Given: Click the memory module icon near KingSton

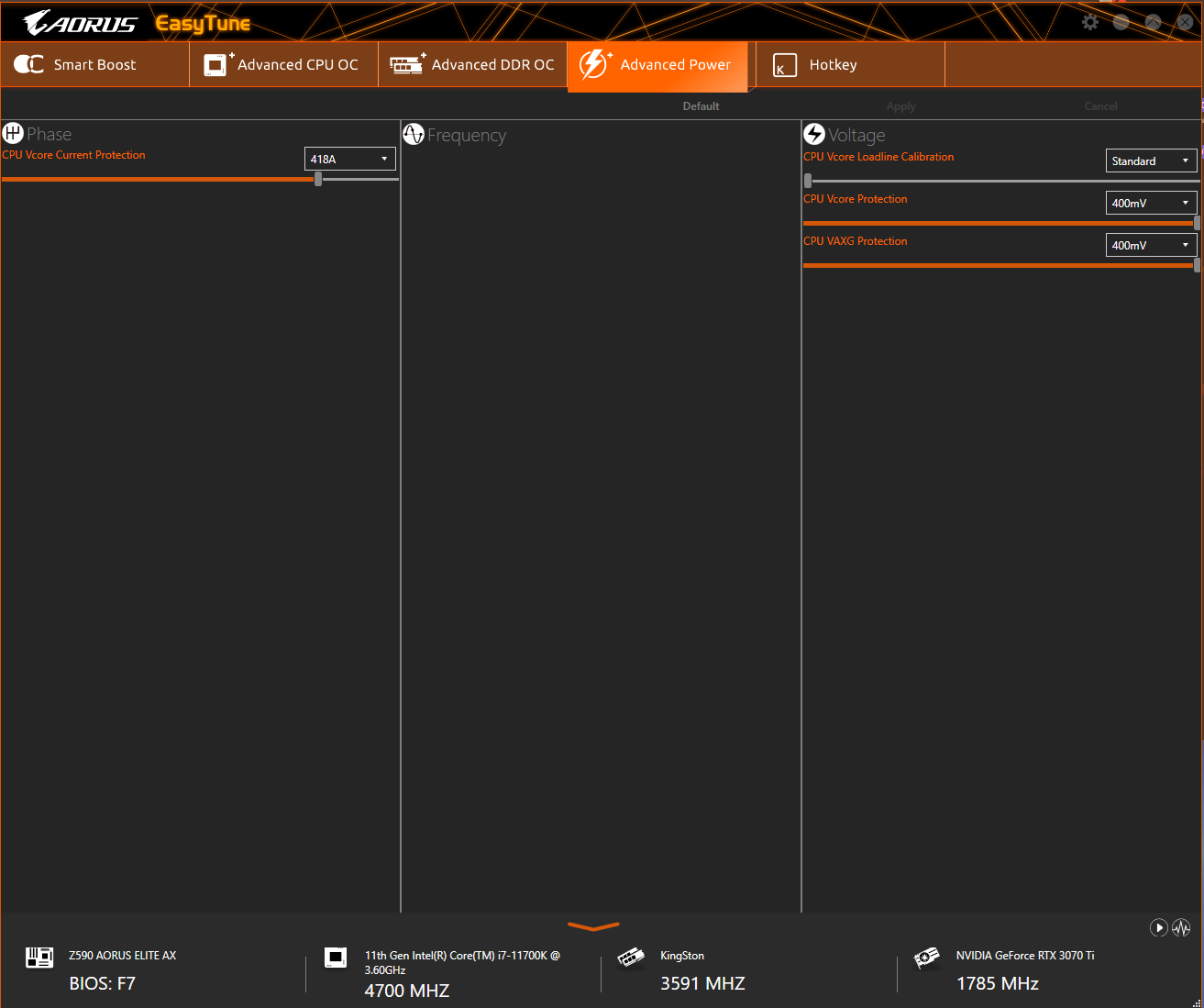Looking at the screenshot, I should (631, 958).
